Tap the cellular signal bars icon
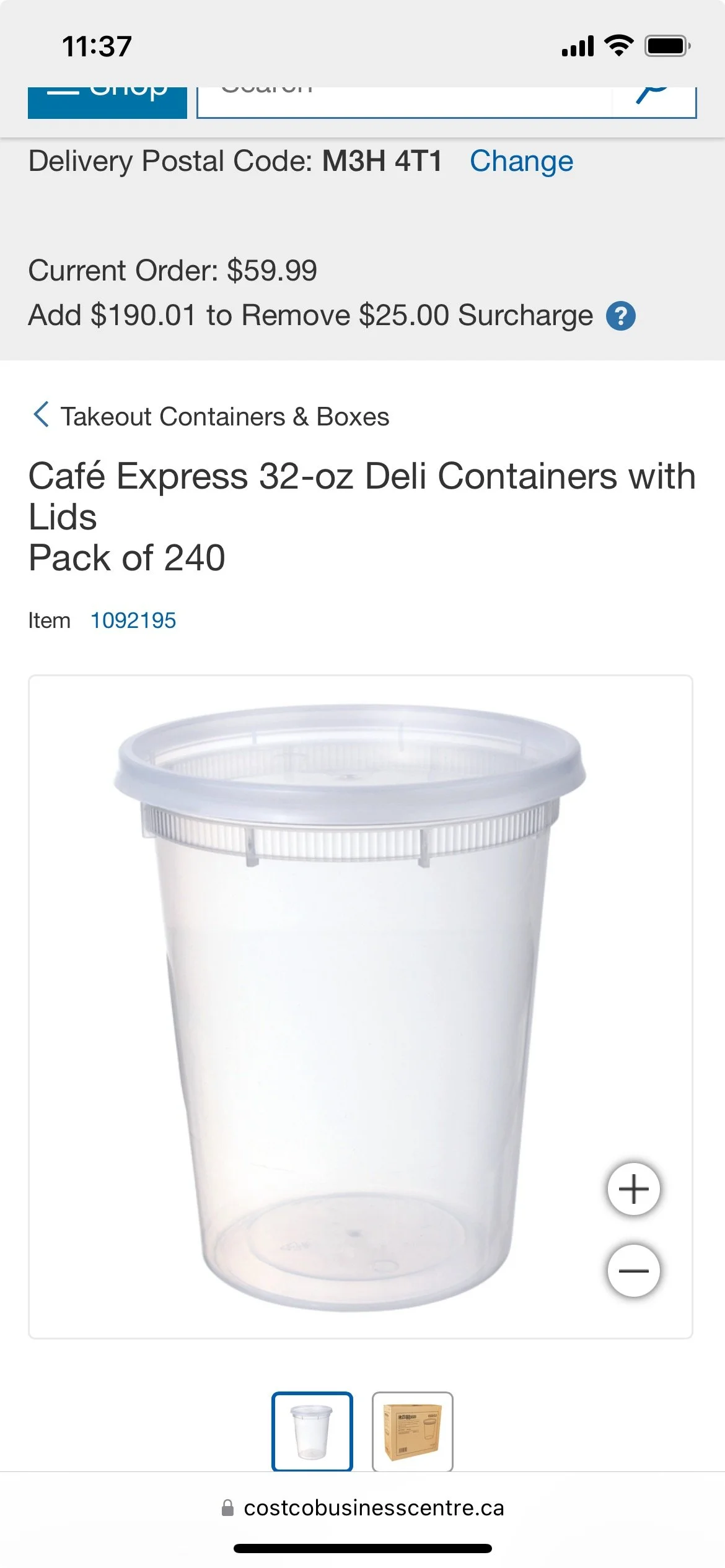The image size is (725, 1568). (578, 46)
